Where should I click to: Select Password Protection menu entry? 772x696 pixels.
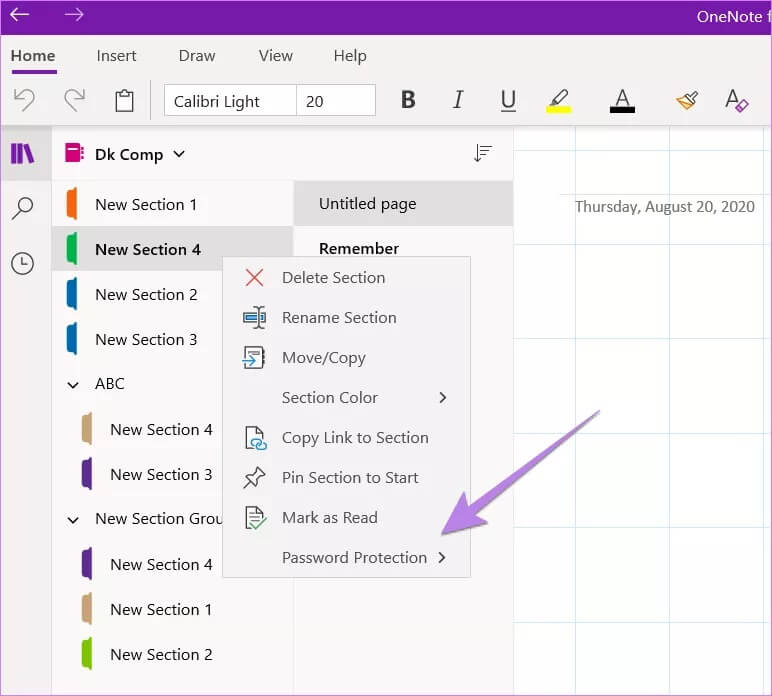[x=354, y=557]
